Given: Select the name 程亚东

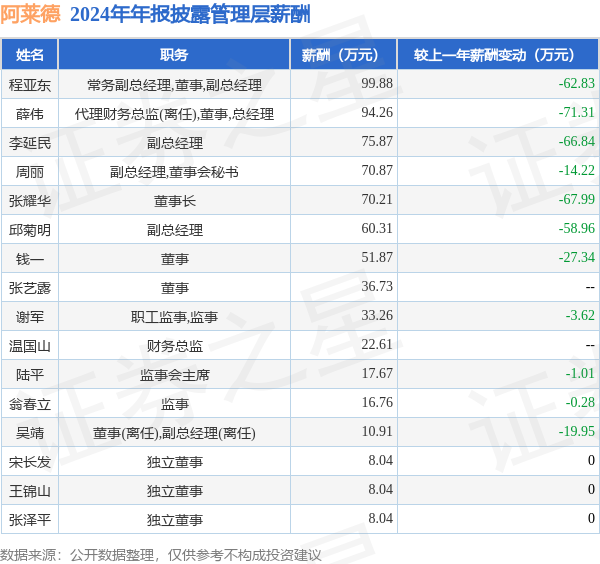Looking at the screenshot, I should coord(30,85).
